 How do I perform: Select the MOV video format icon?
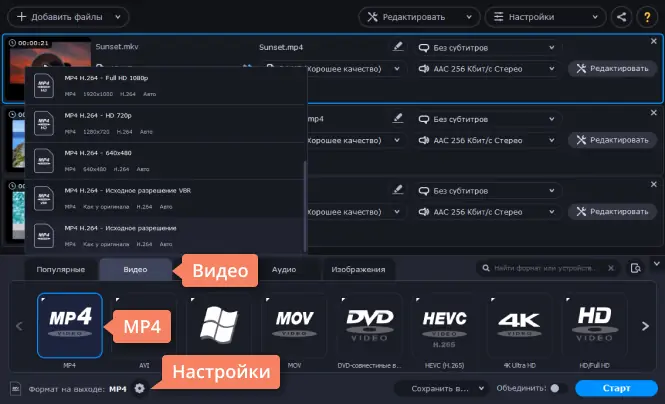[294, 326]
